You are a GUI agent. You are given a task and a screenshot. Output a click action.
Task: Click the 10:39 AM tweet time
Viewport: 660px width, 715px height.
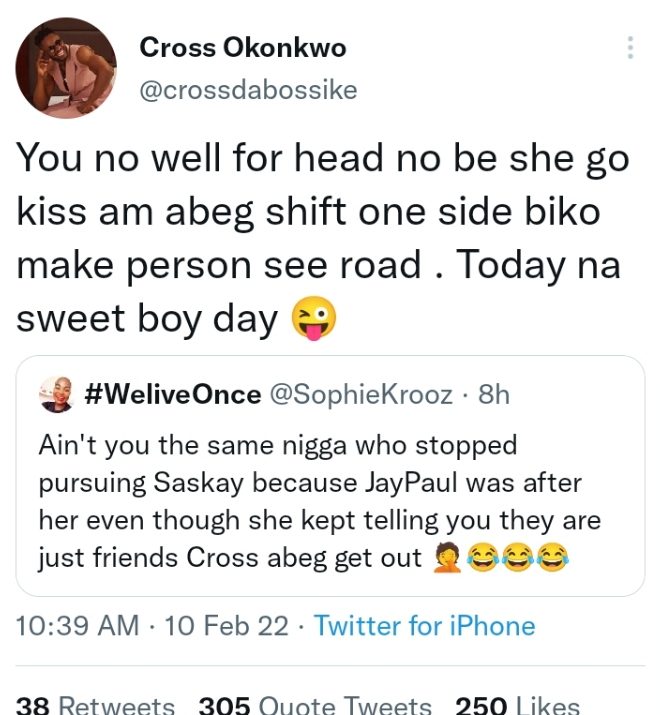[x=78, y=626]
